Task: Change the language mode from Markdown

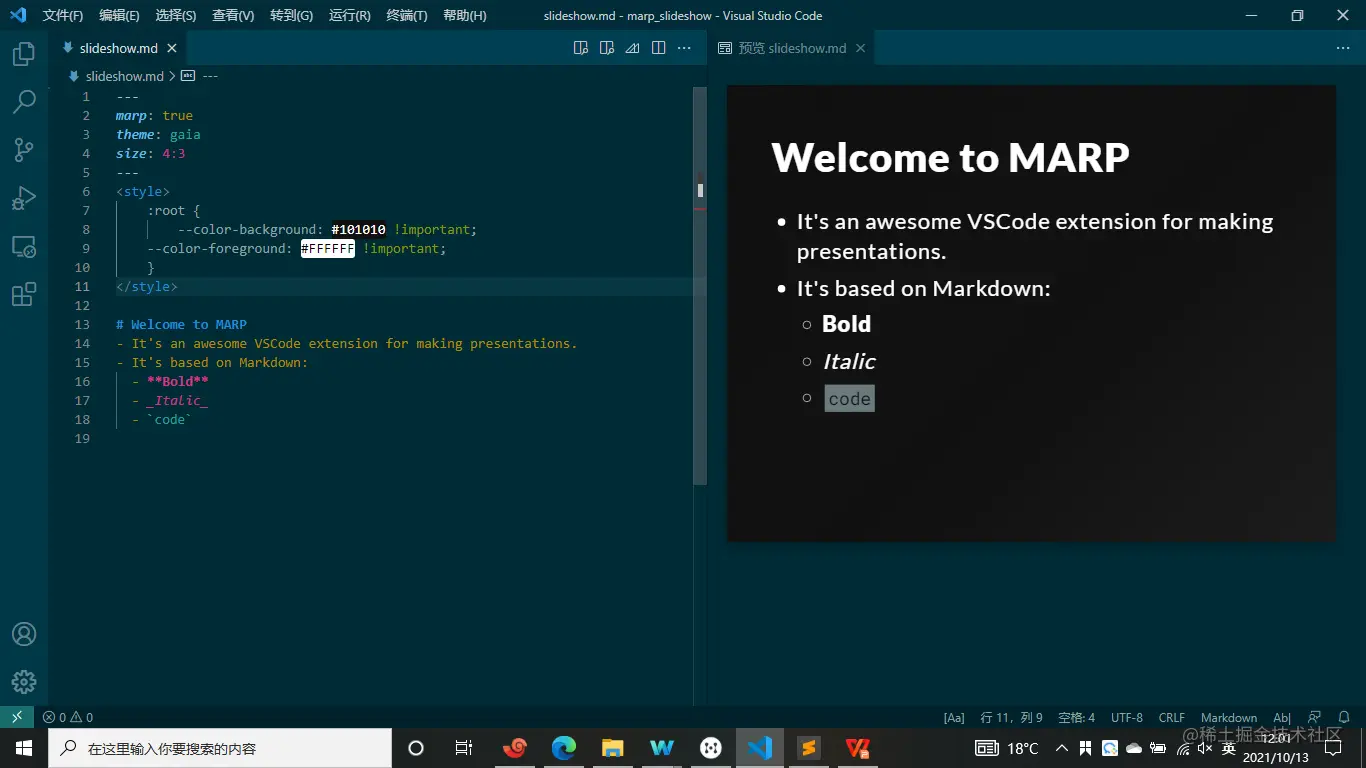Action: point(1228,717)
